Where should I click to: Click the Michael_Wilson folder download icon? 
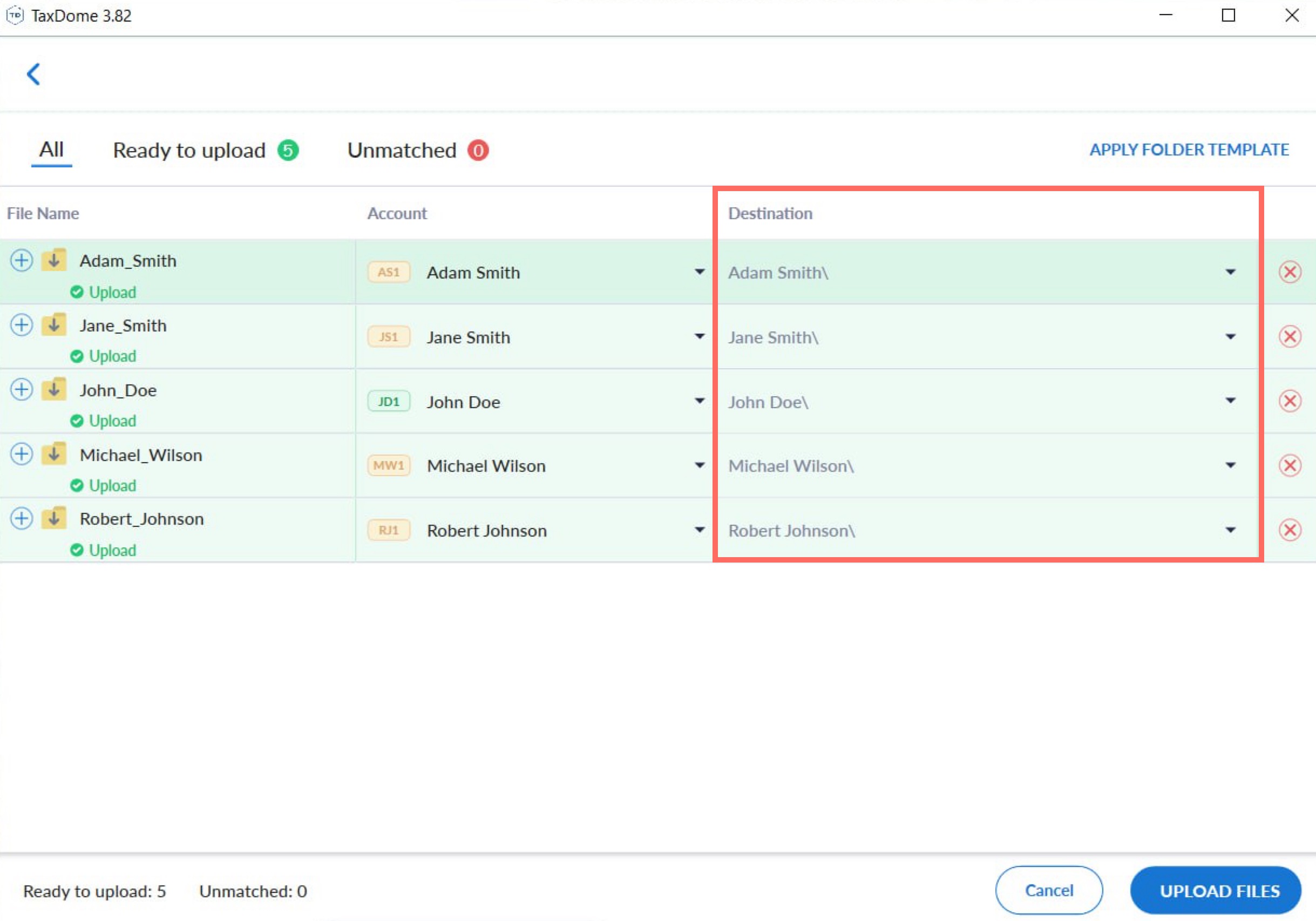click(x=55, y=455)
